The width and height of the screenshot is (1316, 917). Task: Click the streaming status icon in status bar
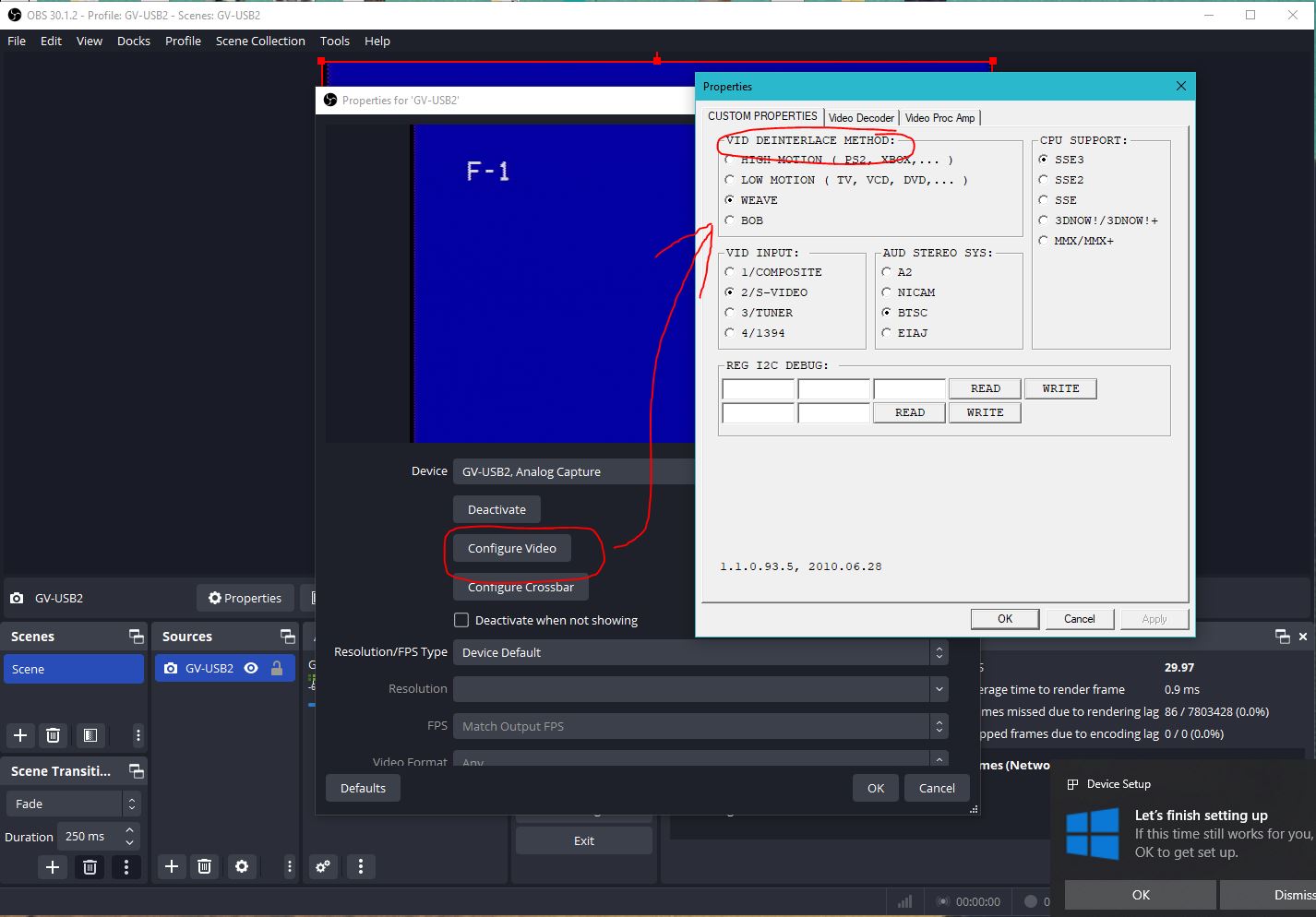(942, 901)
